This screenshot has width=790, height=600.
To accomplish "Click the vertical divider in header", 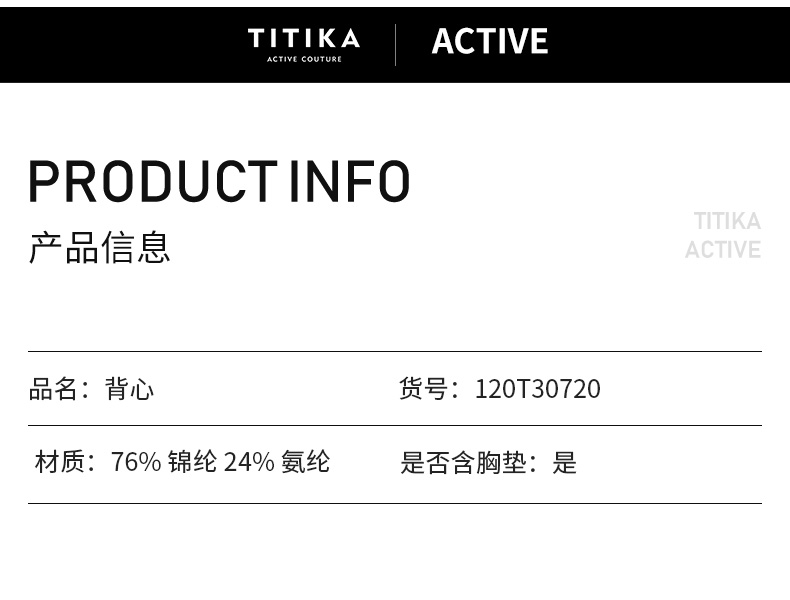I will tap(396, 45).
